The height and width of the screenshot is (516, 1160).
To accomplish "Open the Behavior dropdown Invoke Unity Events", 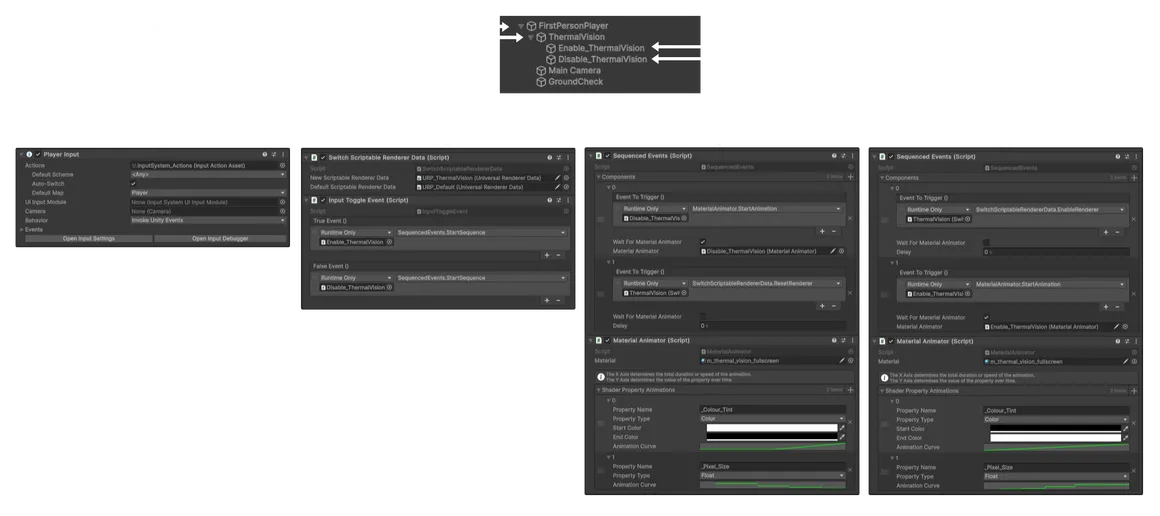I will click(208, 220).
